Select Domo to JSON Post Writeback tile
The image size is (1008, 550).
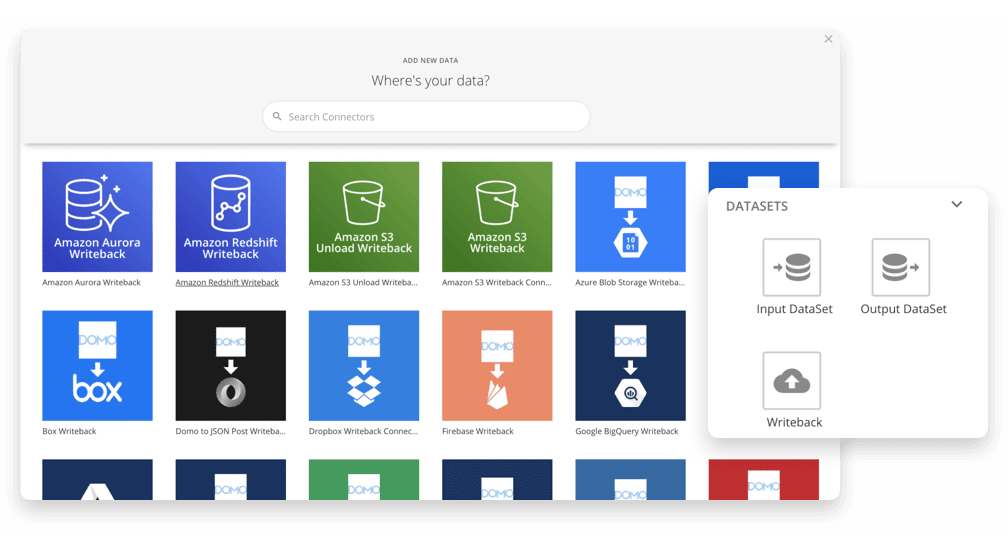click(x=230, y=366)
